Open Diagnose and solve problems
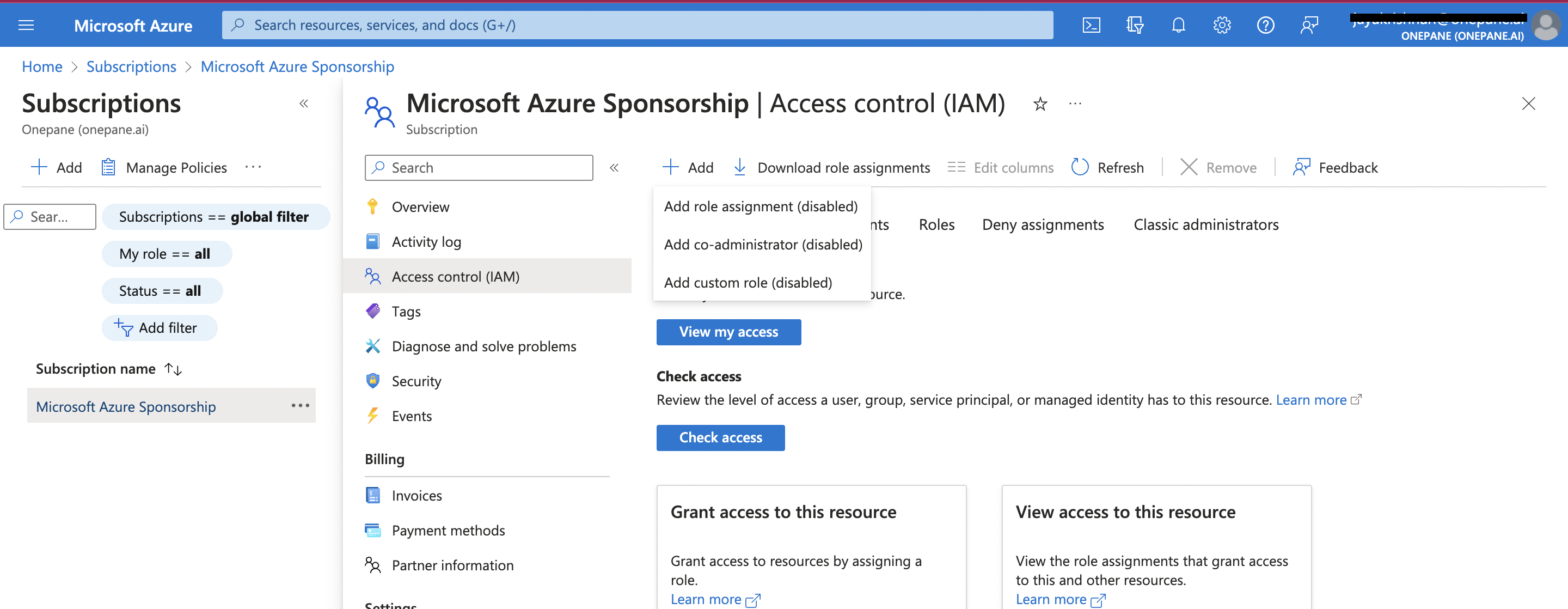Image resolution: width=1568 pixels, height=609 pixels. point(487,346)
